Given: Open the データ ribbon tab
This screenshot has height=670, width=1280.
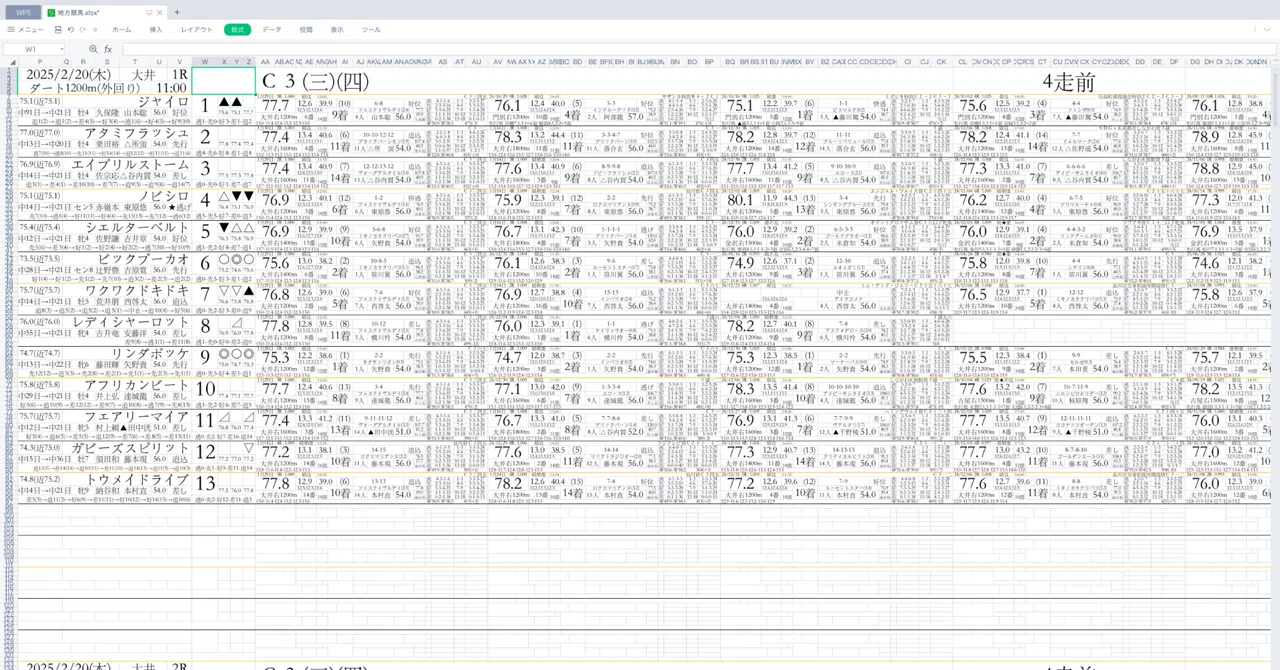Looking at the screenshot, I should [x=272, y=30].
